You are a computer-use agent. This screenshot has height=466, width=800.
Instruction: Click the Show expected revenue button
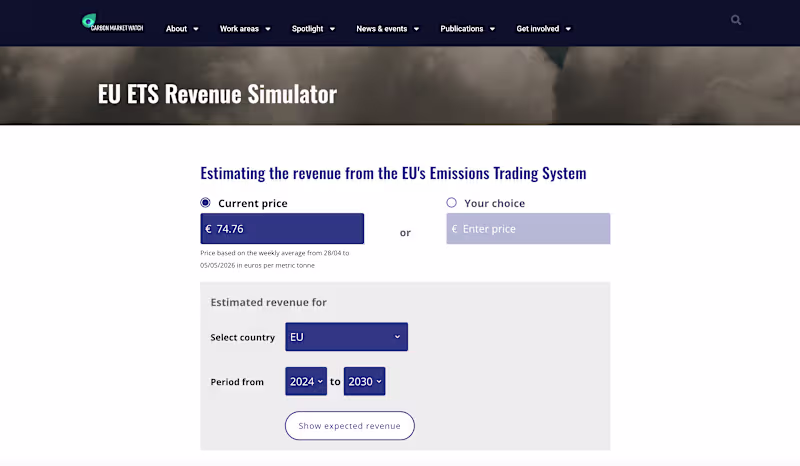pos(349,426)
